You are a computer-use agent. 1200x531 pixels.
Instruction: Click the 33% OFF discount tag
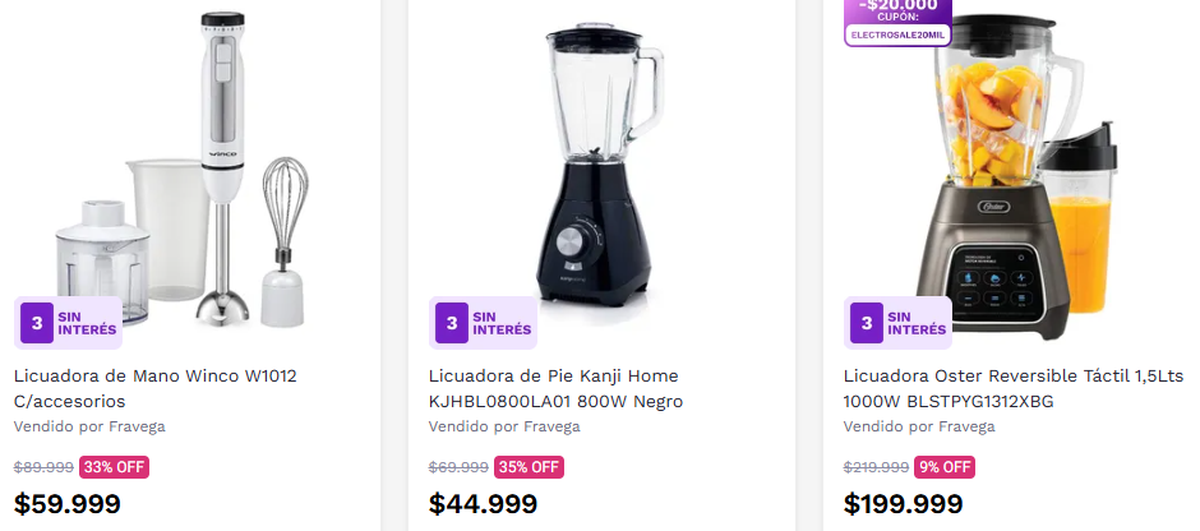tap(114, 467)
